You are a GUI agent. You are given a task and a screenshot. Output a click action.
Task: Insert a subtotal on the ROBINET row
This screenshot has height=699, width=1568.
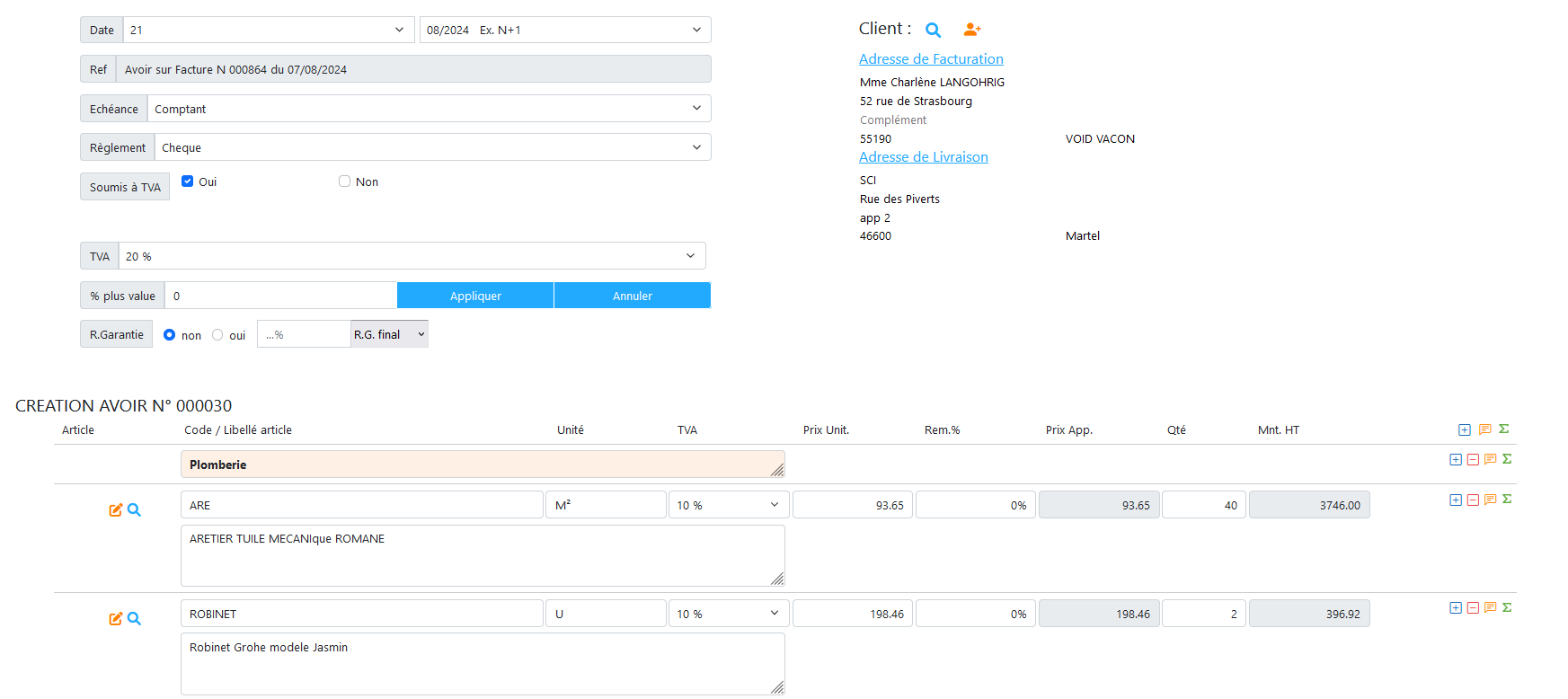1507,608
